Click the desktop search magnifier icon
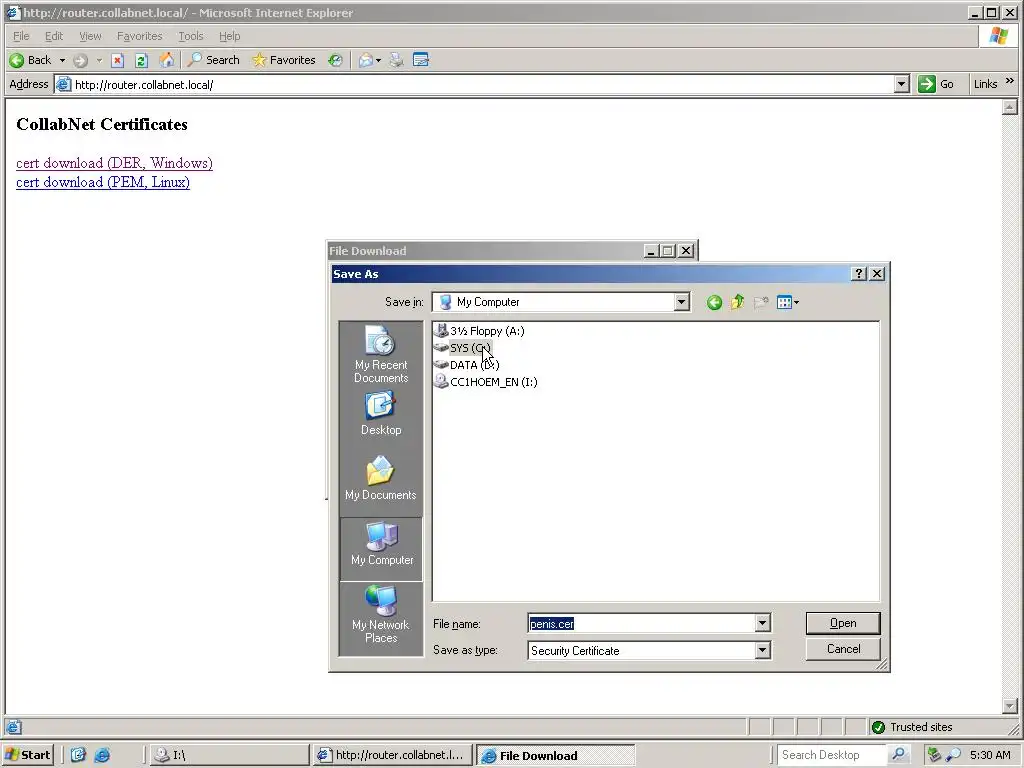This screenshot has width=1024, height=768. tap(899, 755)
